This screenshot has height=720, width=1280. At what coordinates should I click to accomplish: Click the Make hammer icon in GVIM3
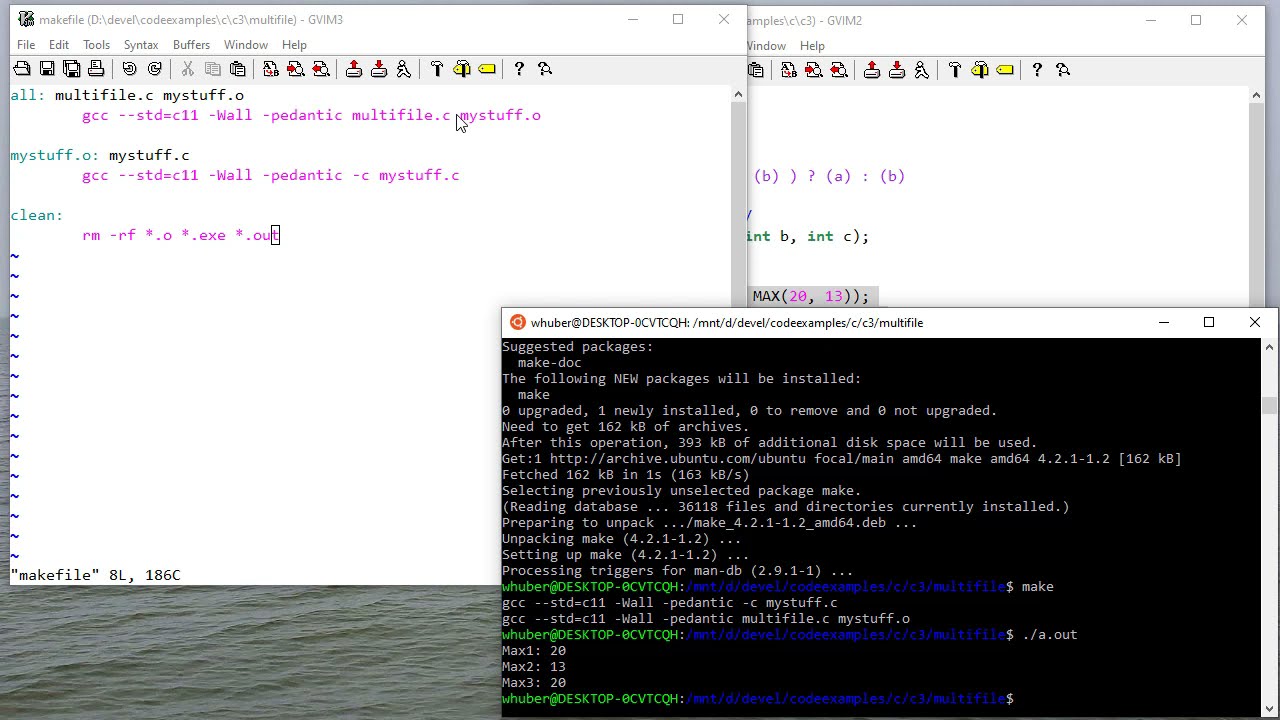(x=437, y=69)
